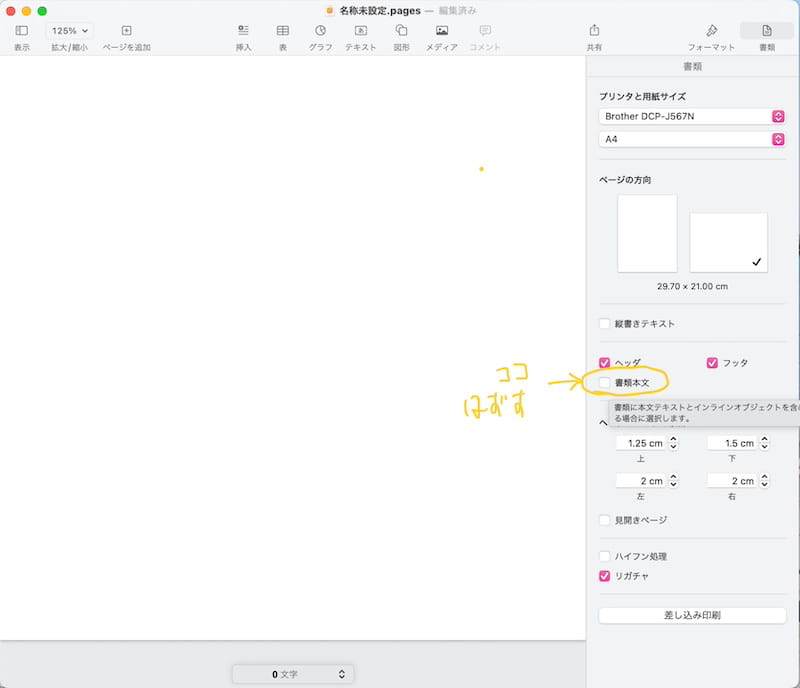Image resolution: width=800 pixels, height=688 pixels.
Task: Select the portrait page orientation thumbnail
Action: (x=647, y=233)
